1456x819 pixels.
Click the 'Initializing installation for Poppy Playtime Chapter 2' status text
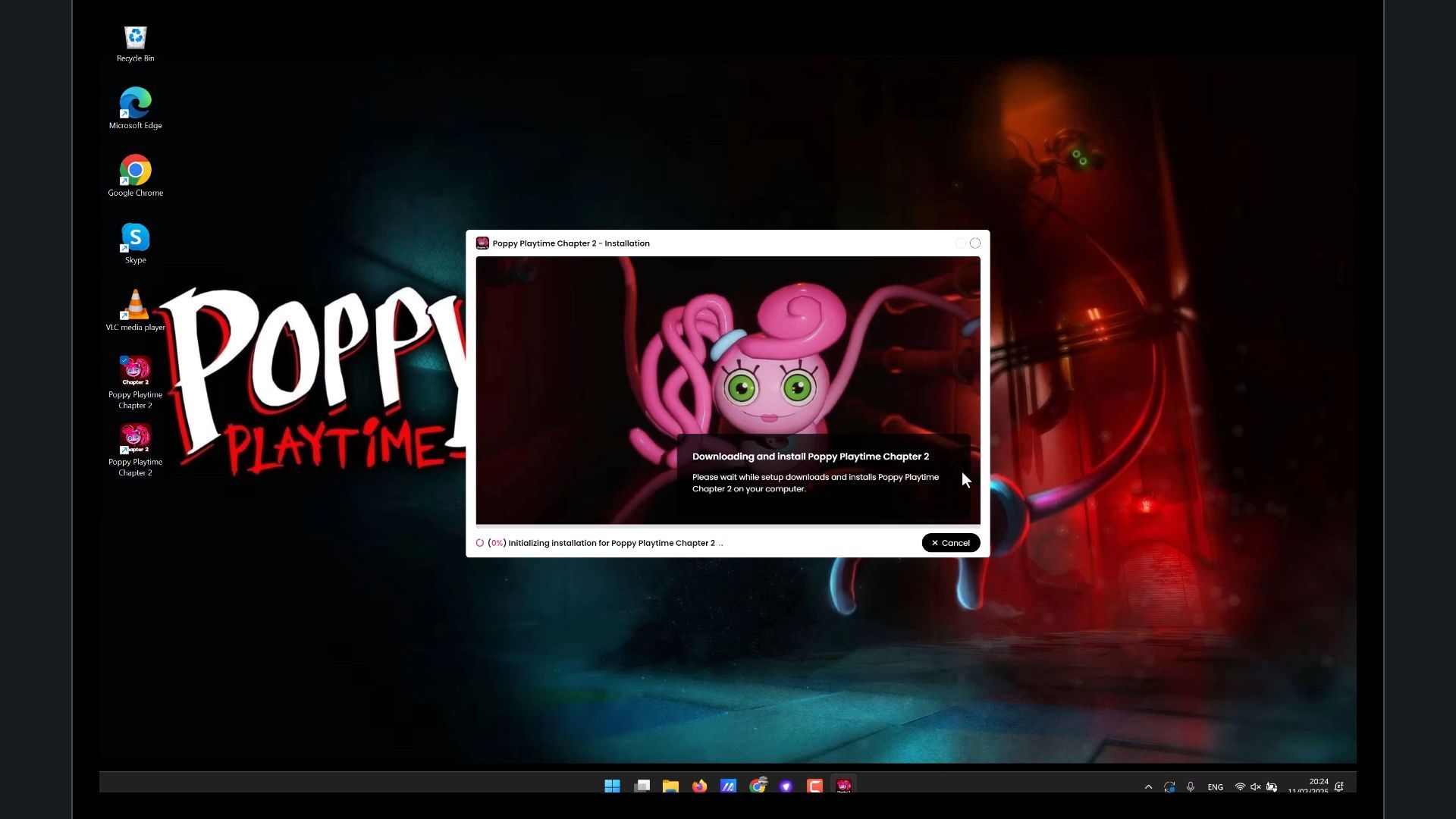(611, 543)
